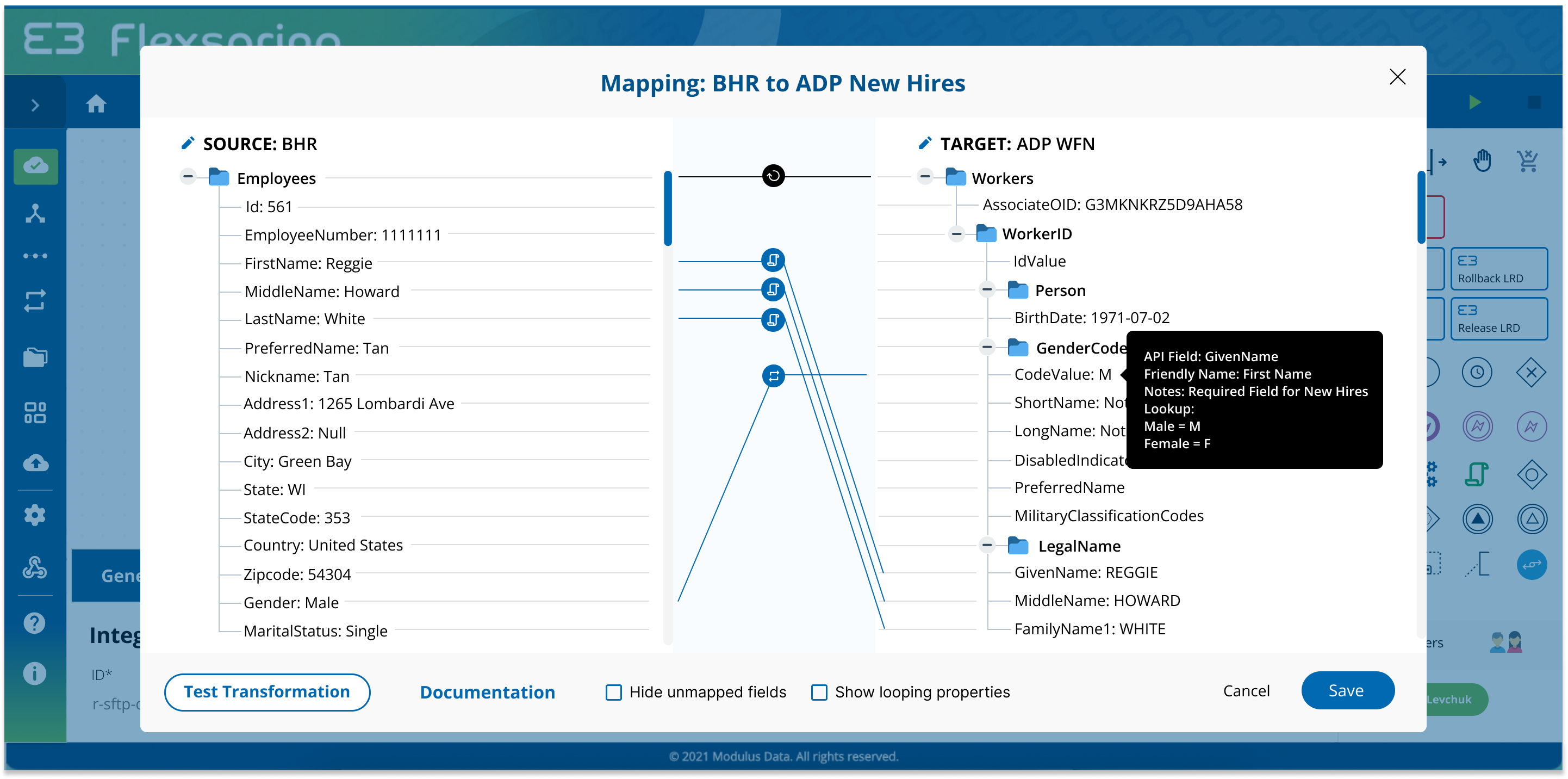This screenshot has width=1568, height=779.
Task: Select the FirstName: Reggie source field
Action: 308,263
